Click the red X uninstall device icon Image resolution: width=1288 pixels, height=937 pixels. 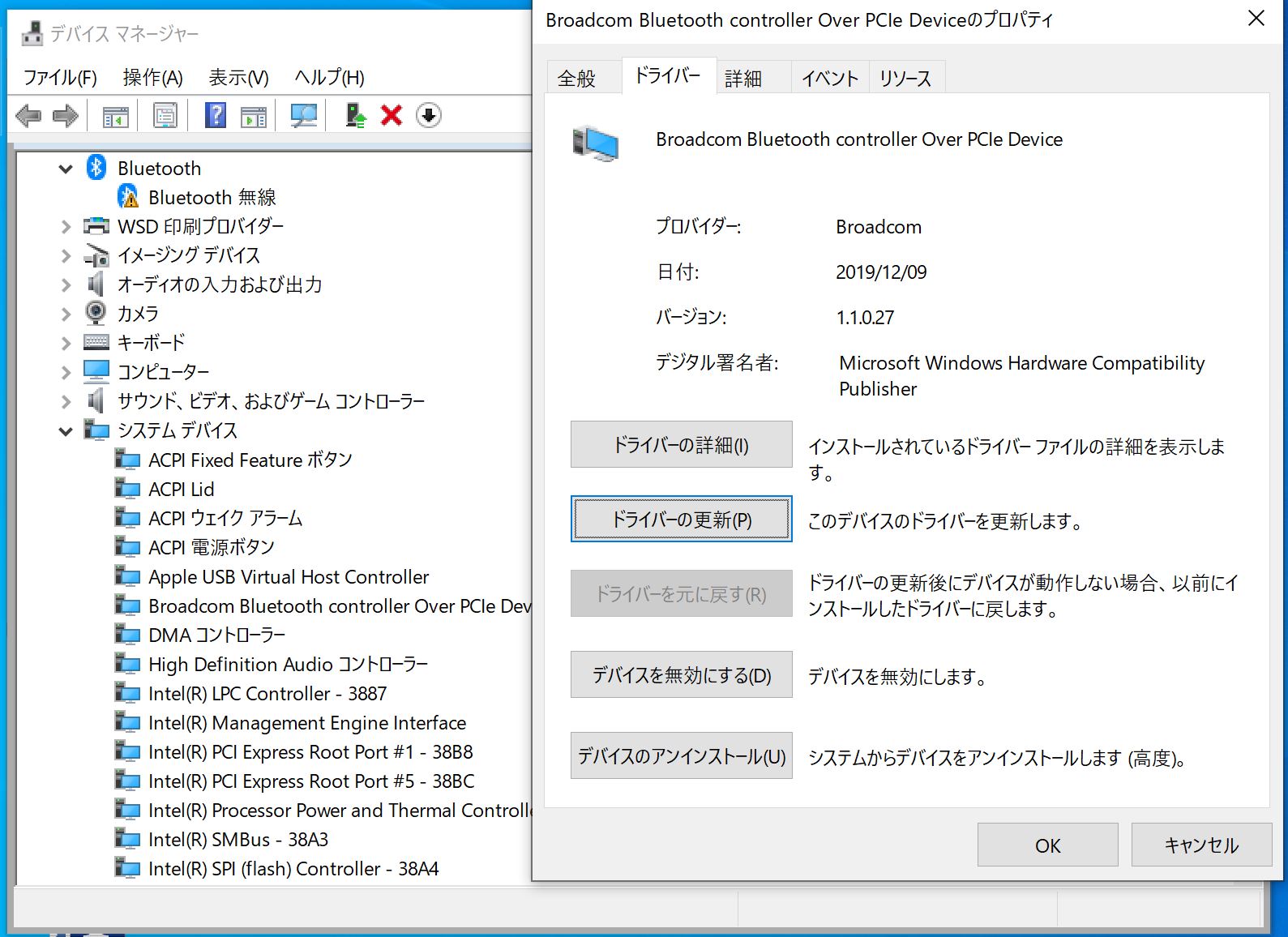[x=392, y=115]
